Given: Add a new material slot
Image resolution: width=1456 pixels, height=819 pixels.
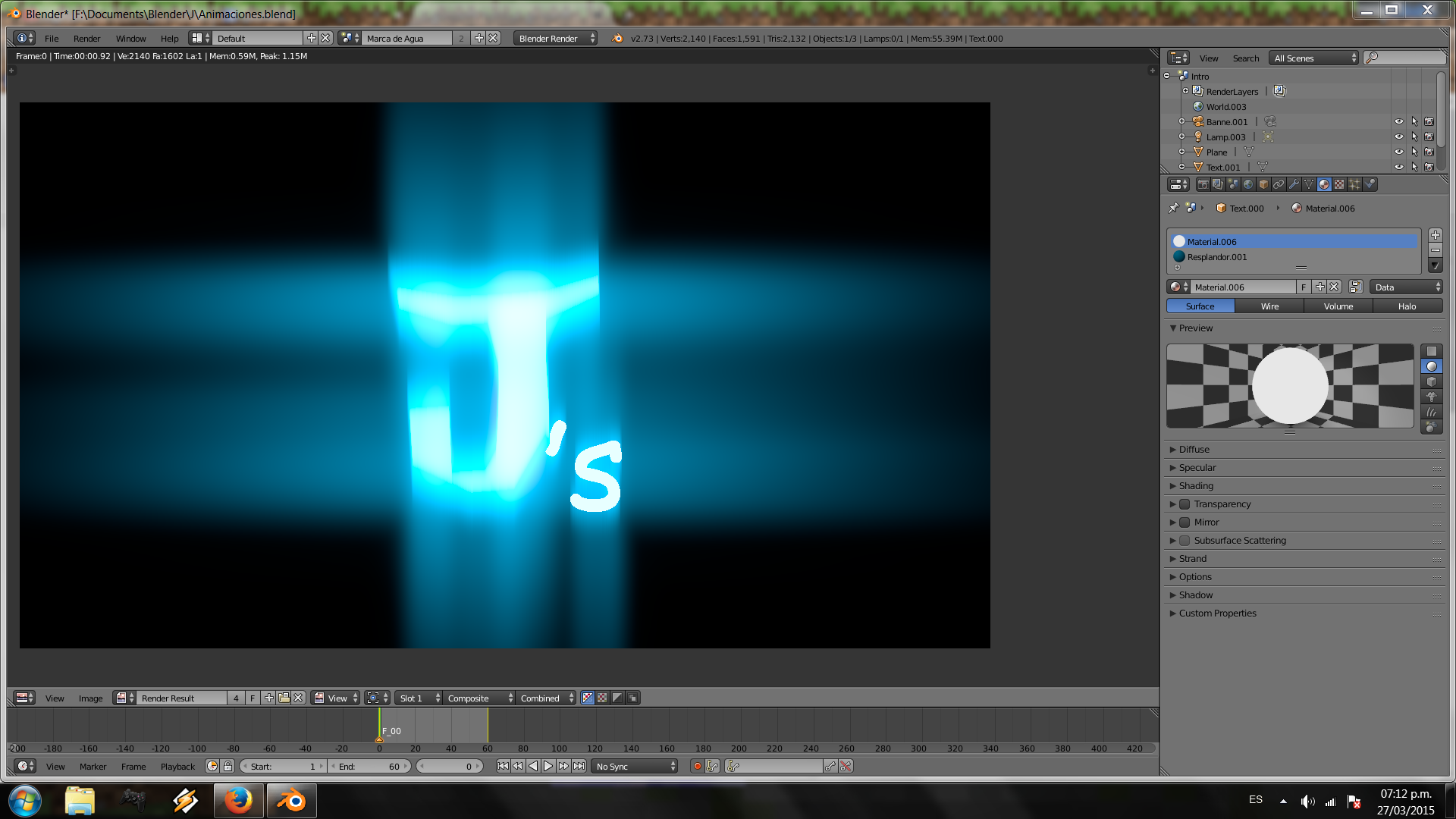Looking at the screenshot, I should pyautogui.click(x=1435, y=235).
